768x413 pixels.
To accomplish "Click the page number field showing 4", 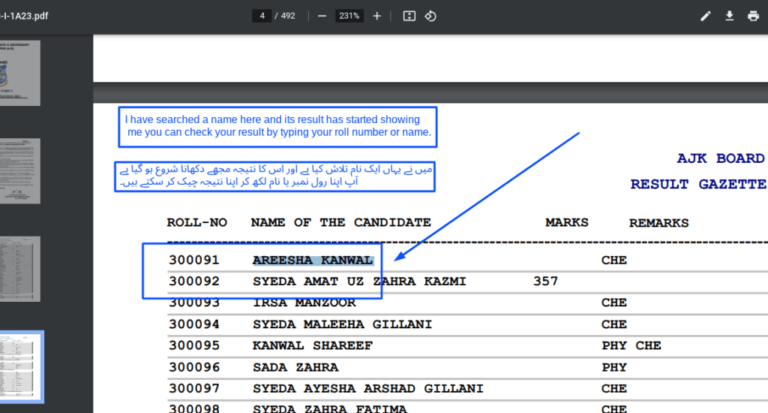I will 262,16.
